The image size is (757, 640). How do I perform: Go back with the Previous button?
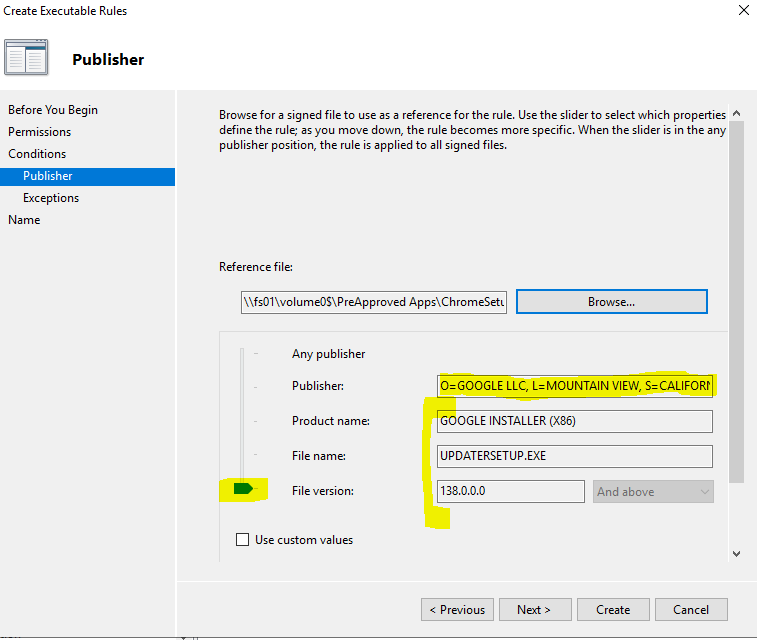point(457,610)
